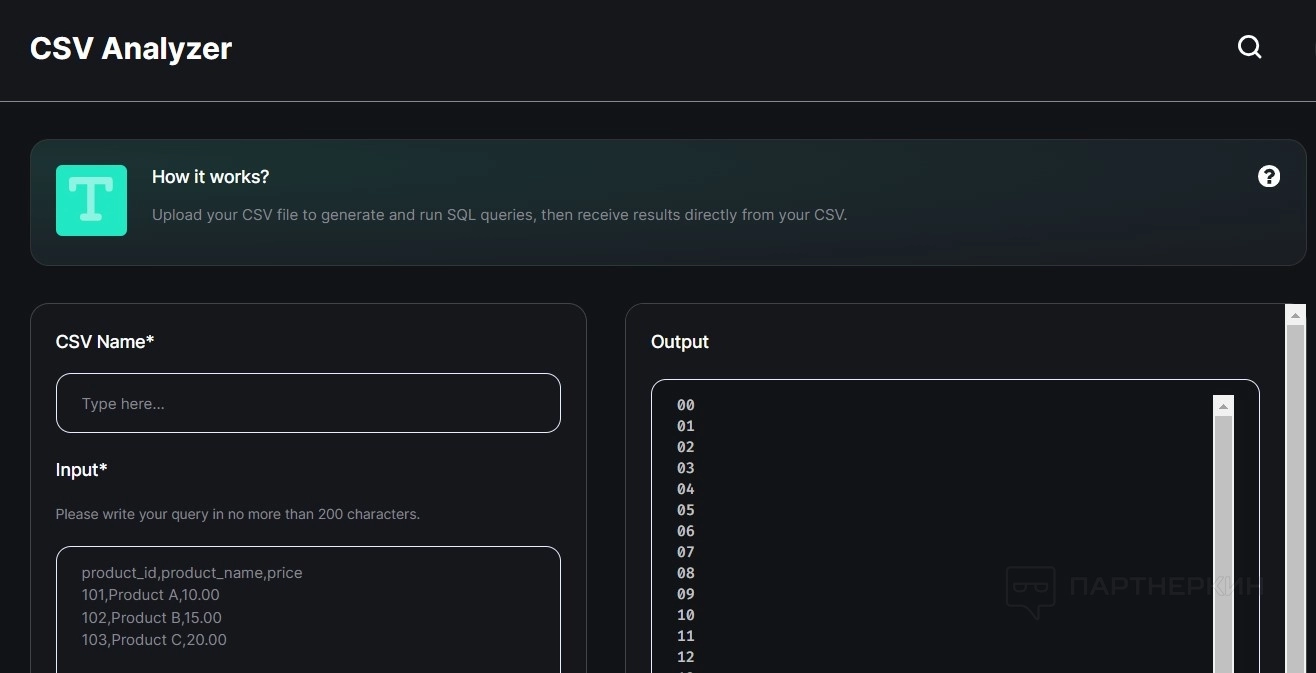The height and width of the screenshot is (673, 1316).
Task: Click into the Input query textarea
Action: pyautogui.click(x=308, y=608)
